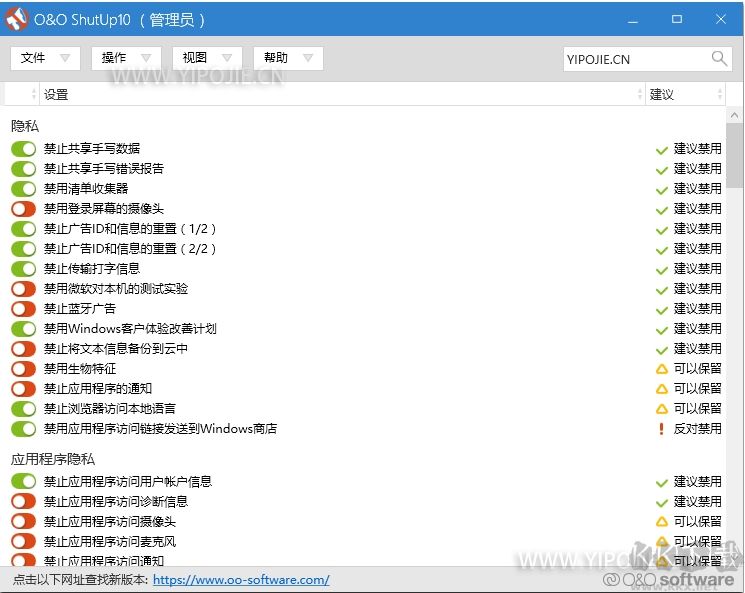This screenshot has height=593, width=745.
Task: Click the search magnifier icon
Action: tap(719, 59)
